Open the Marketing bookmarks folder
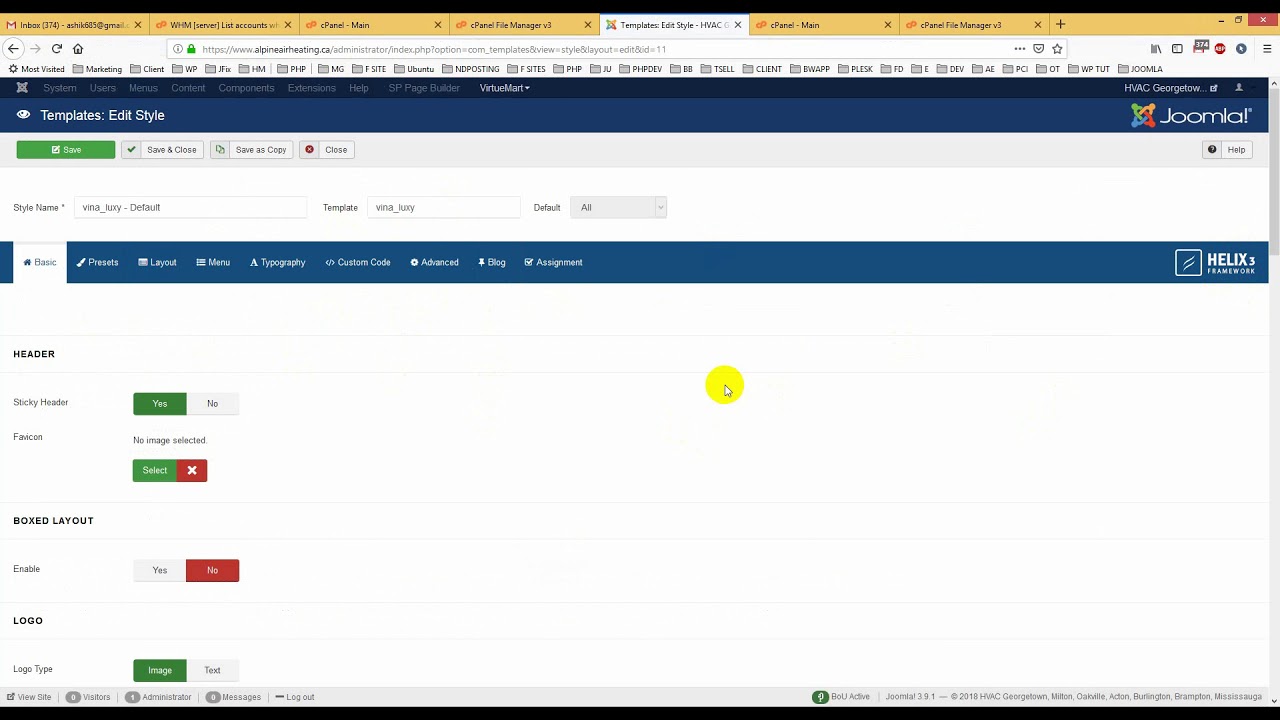 tap(97, 69)
